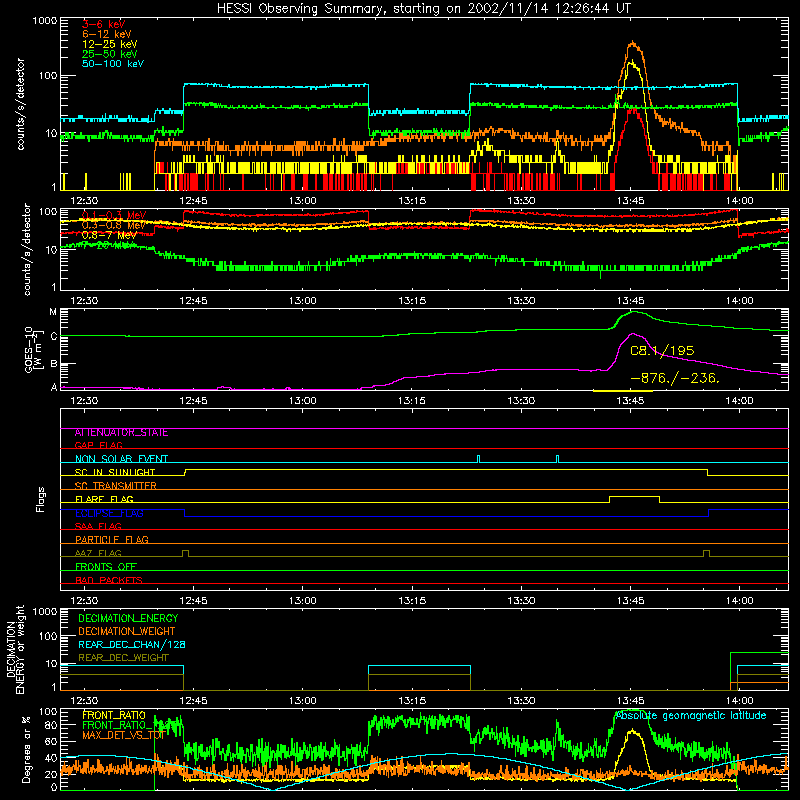Click the '-876./-236.' flare position annotation
The image size is (800, 800).
click(x=675, y=378)
